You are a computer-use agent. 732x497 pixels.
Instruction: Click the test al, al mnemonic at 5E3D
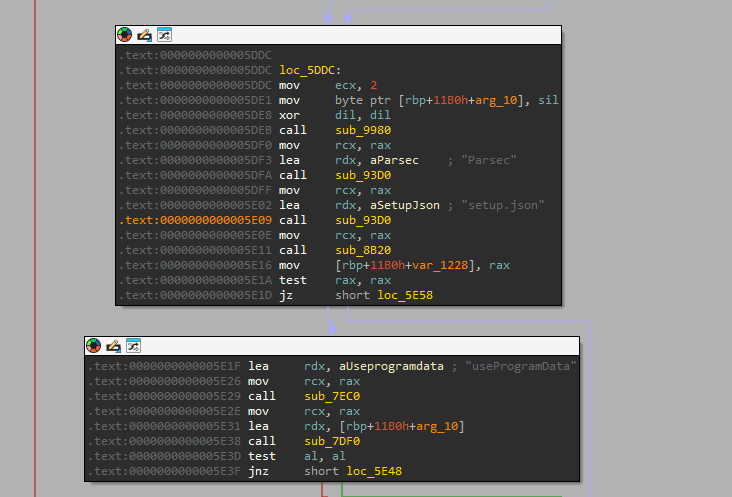pyautogui.click(x=261, y=456)
